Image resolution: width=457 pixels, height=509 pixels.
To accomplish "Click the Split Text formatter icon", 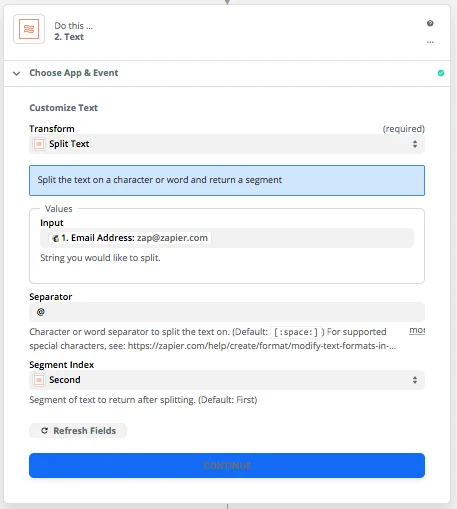I will pos(39,144).
